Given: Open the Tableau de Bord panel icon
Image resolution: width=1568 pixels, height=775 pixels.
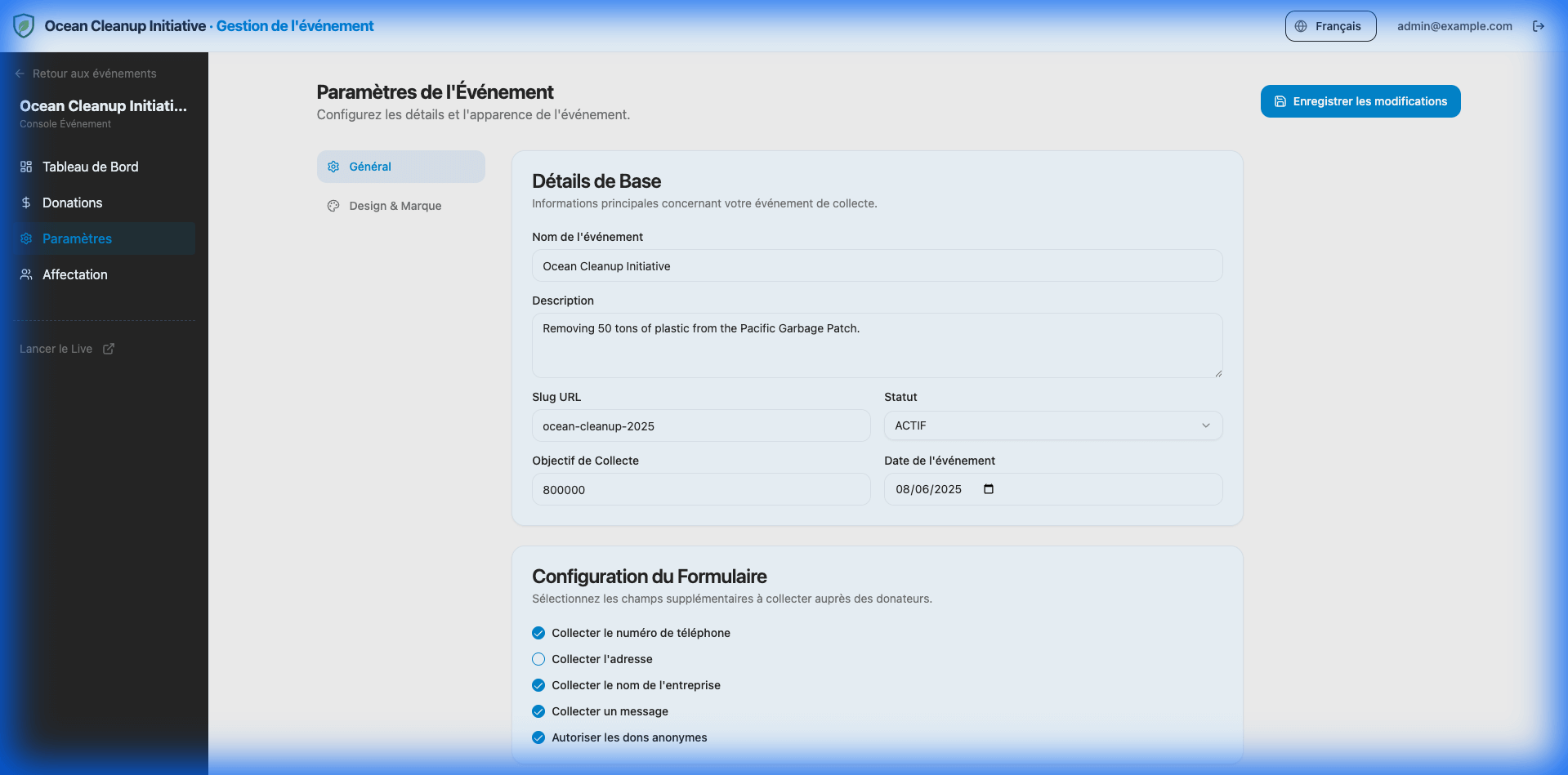Looking at the screenshot, I should pyautogui.click(x=26, y=167).
